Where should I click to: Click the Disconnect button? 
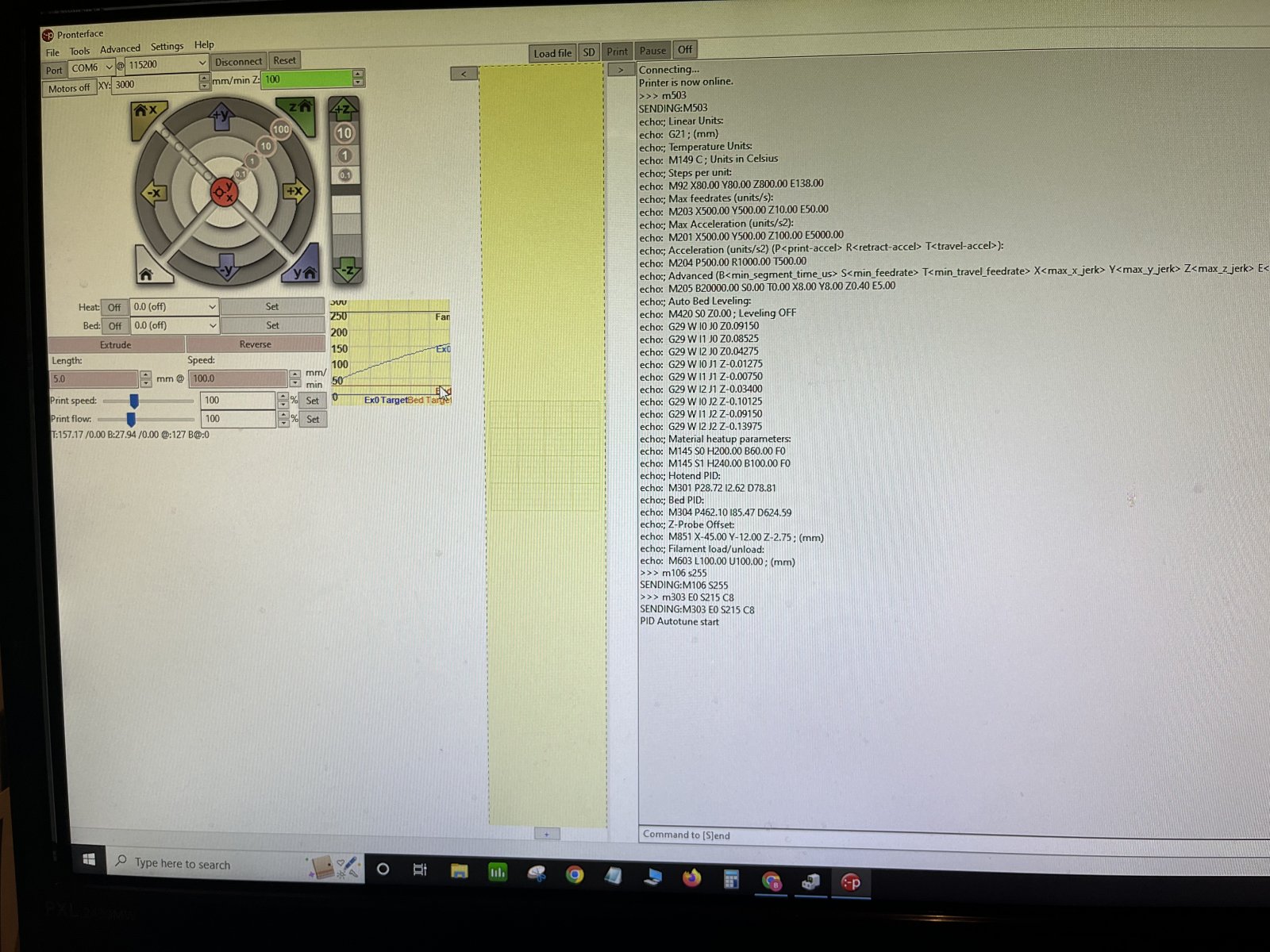point(238,61)
